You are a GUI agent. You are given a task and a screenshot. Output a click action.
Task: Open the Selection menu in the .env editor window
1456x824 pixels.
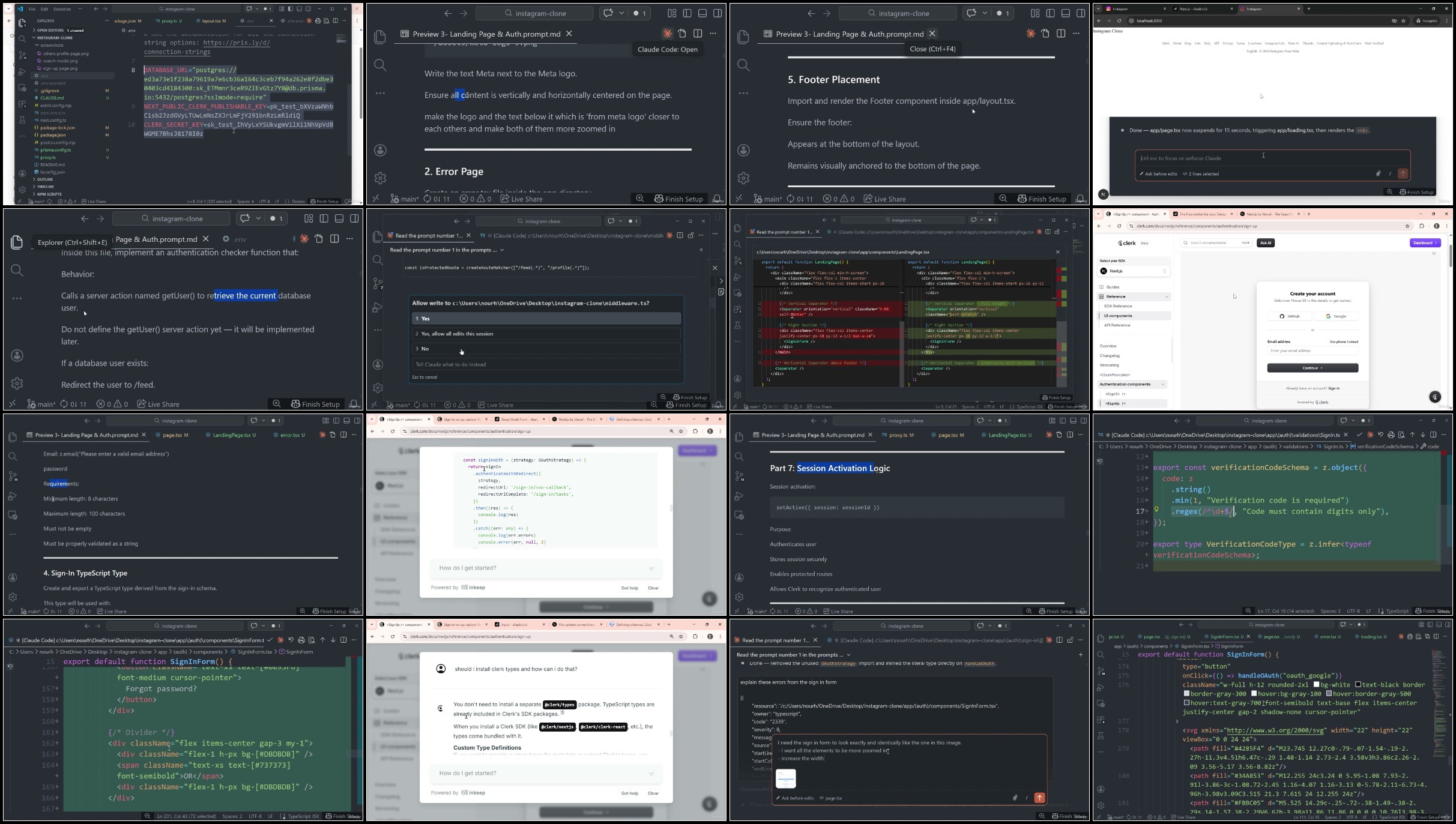click(62, 9)
